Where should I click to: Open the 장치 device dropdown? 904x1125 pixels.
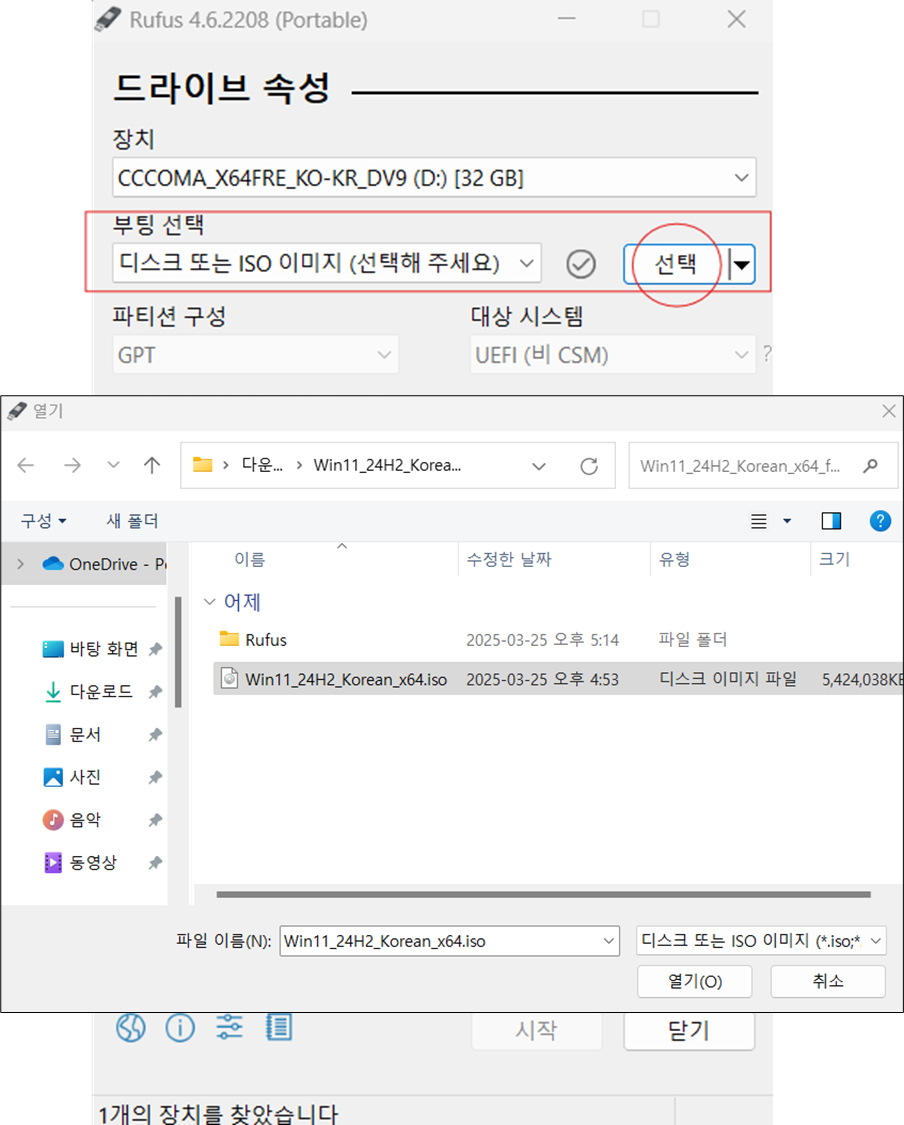coord(434,177)
